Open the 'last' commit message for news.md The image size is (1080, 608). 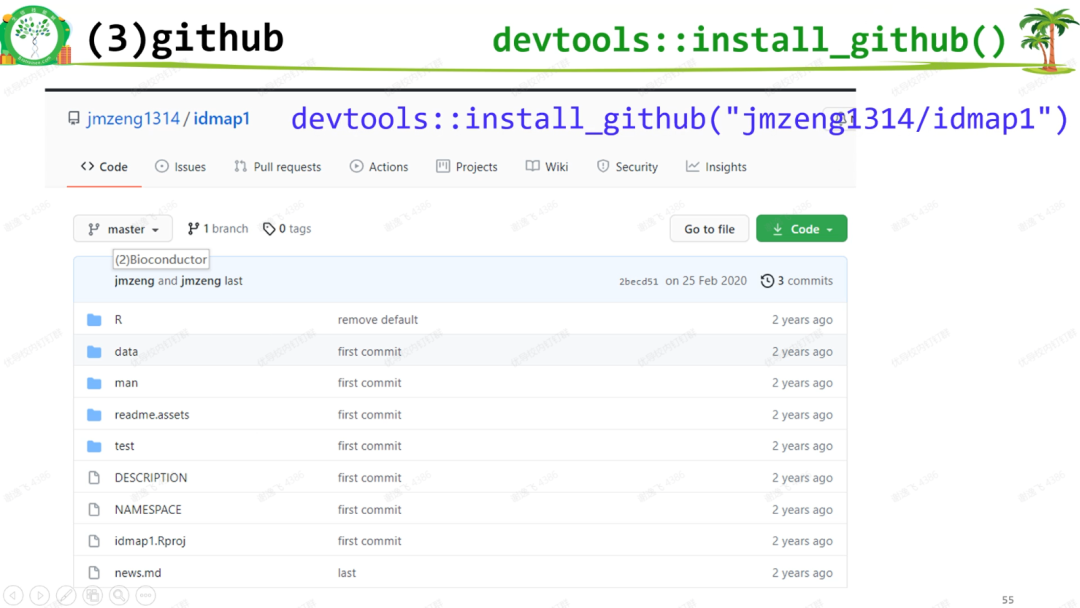click(347, 573)
